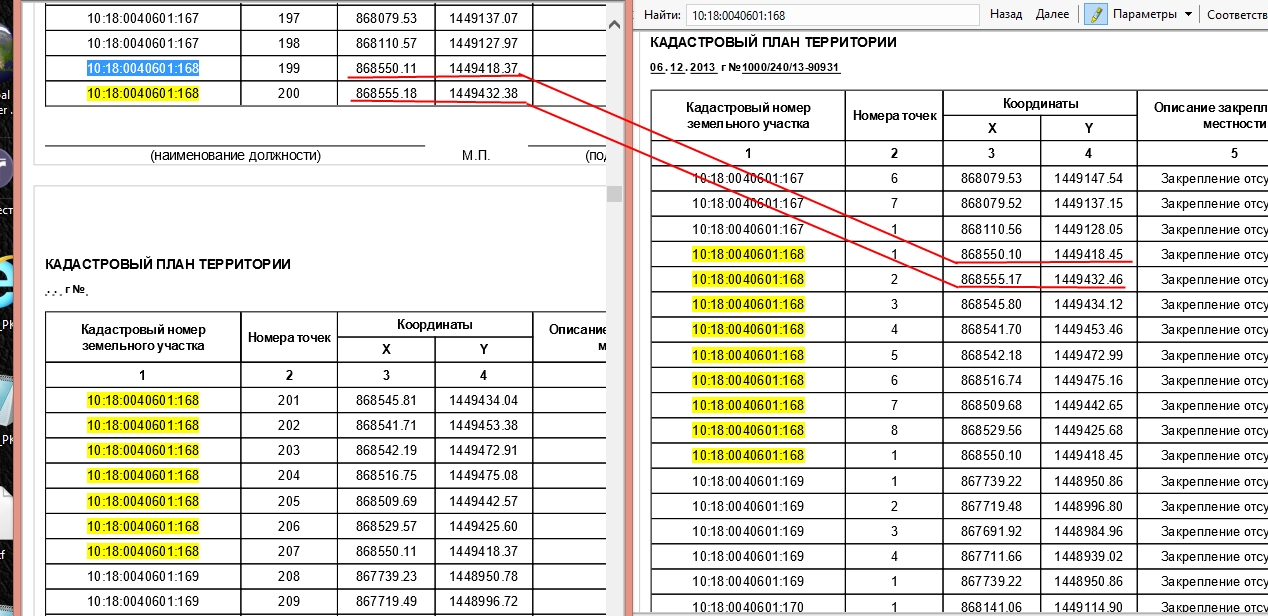Image resolution: width=1268 pixels, height=616 pixels.
Task: Click the М.П. stamp label
Action: [476, 156]
